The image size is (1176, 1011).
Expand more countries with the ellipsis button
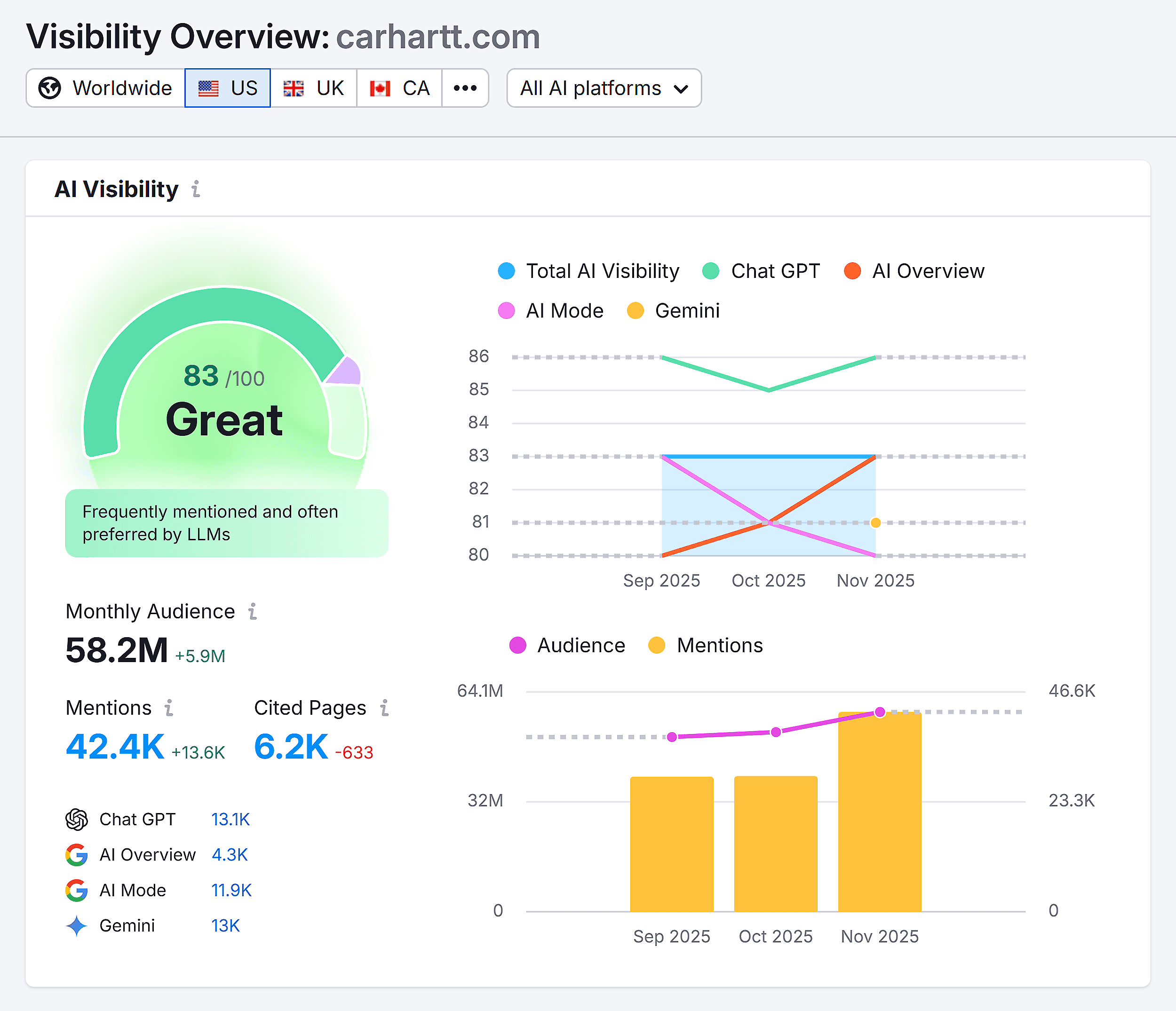pos(464,88)
